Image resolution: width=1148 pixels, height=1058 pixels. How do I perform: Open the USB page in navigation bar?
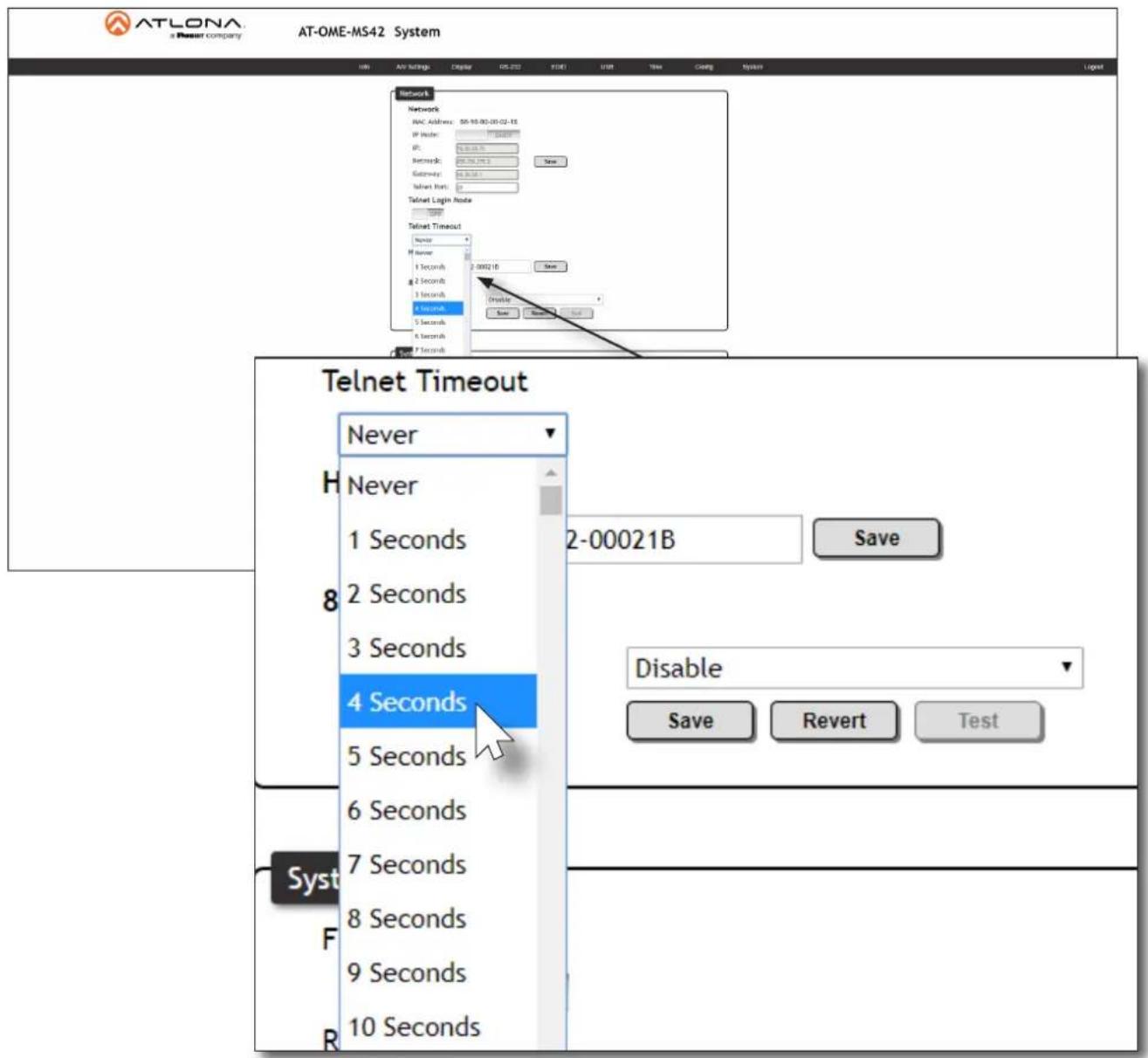(x=607, y=67)
